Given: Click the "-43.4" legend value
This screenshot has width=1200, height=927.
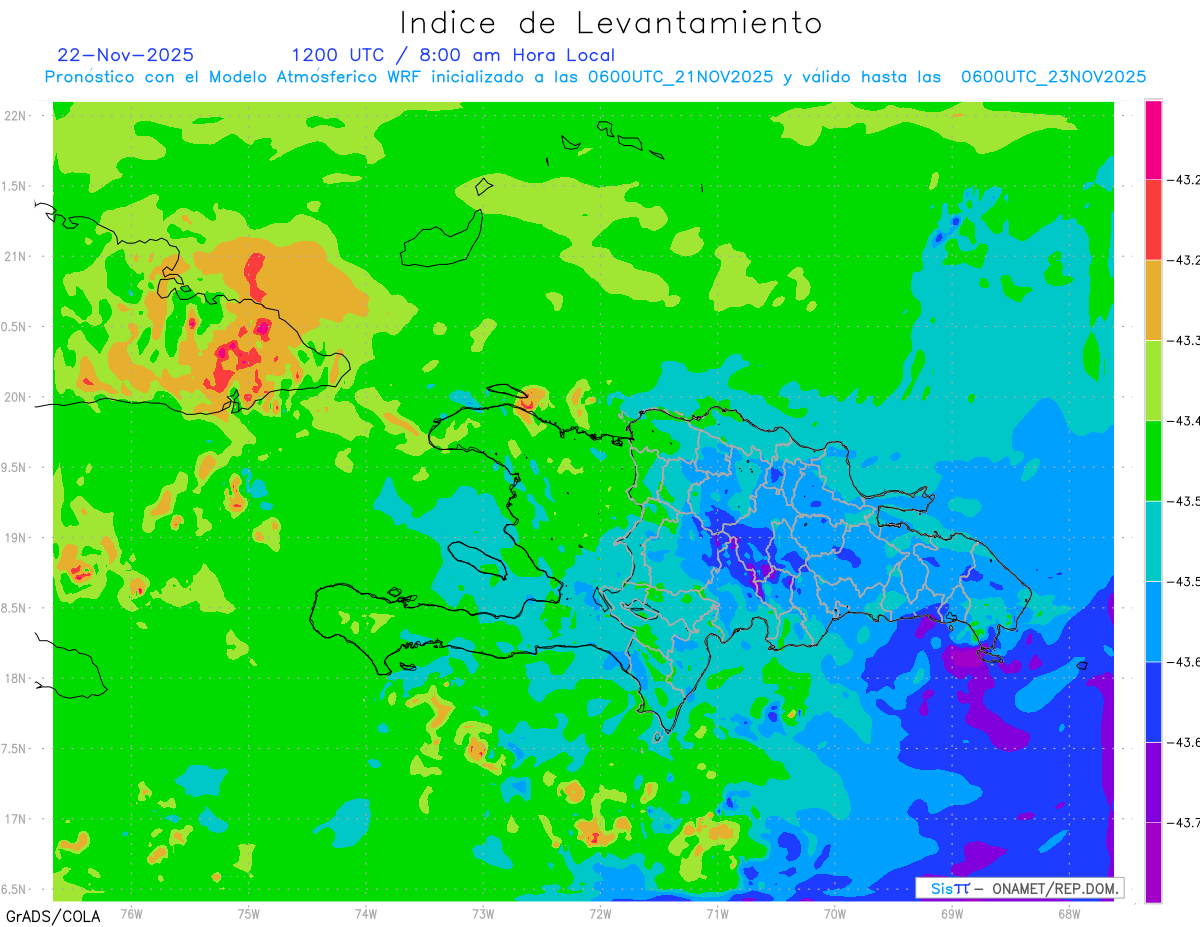Looking at the screenshot, I should 1182,421.
